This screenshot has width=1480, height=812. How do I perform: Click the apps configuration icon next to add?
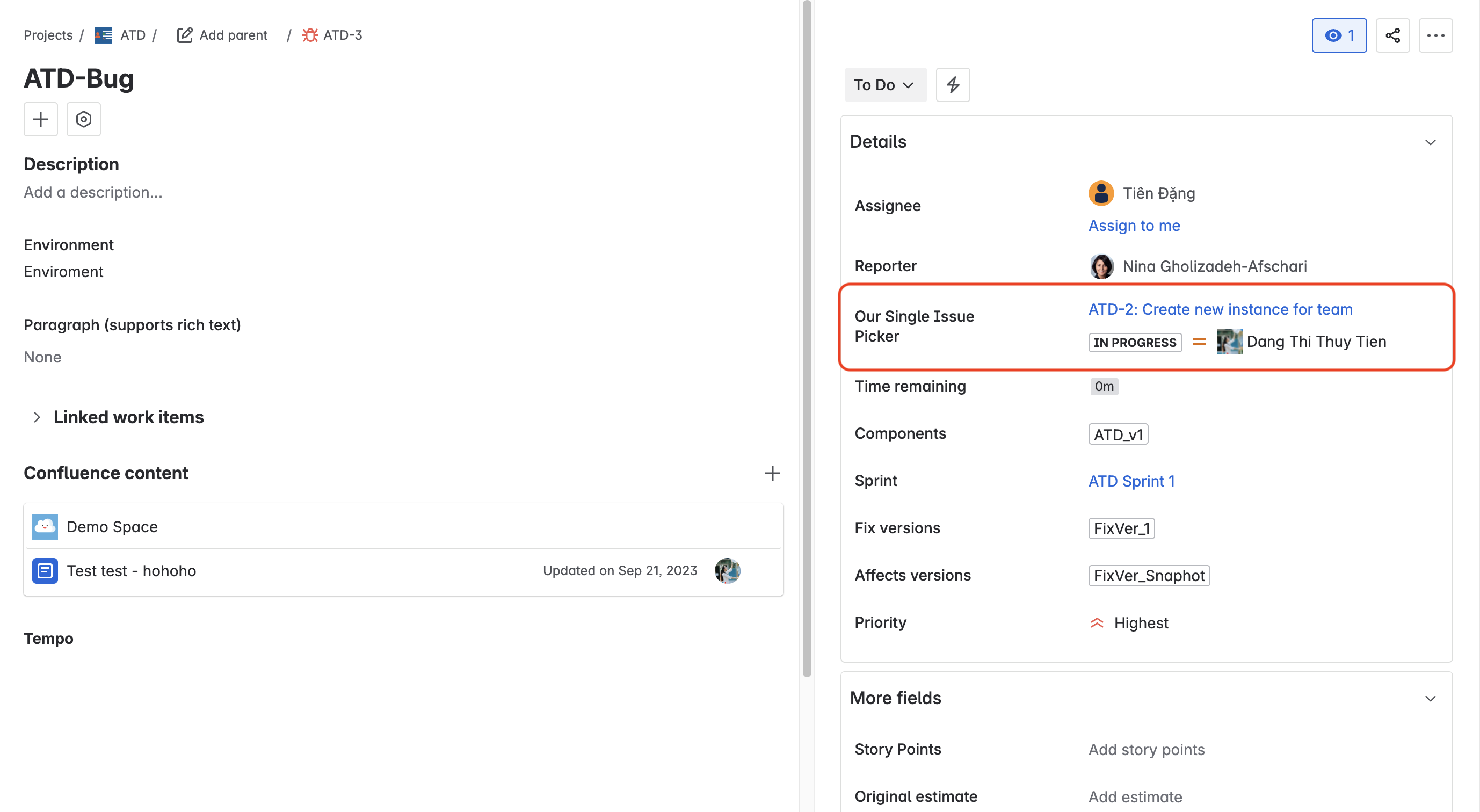click(x=83, y=119)
